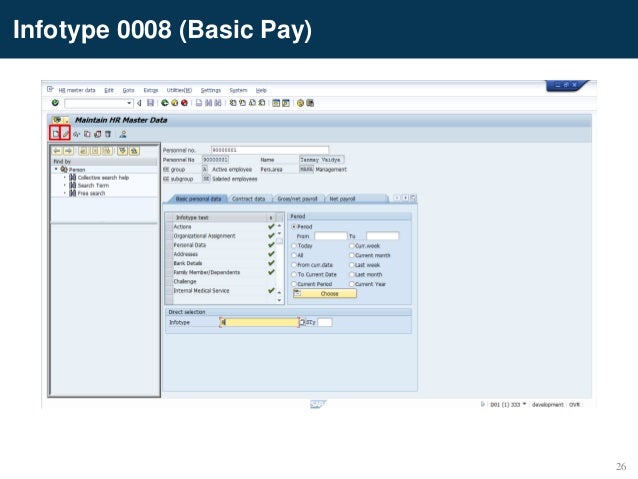Click the Delete trash can icon

108,134
